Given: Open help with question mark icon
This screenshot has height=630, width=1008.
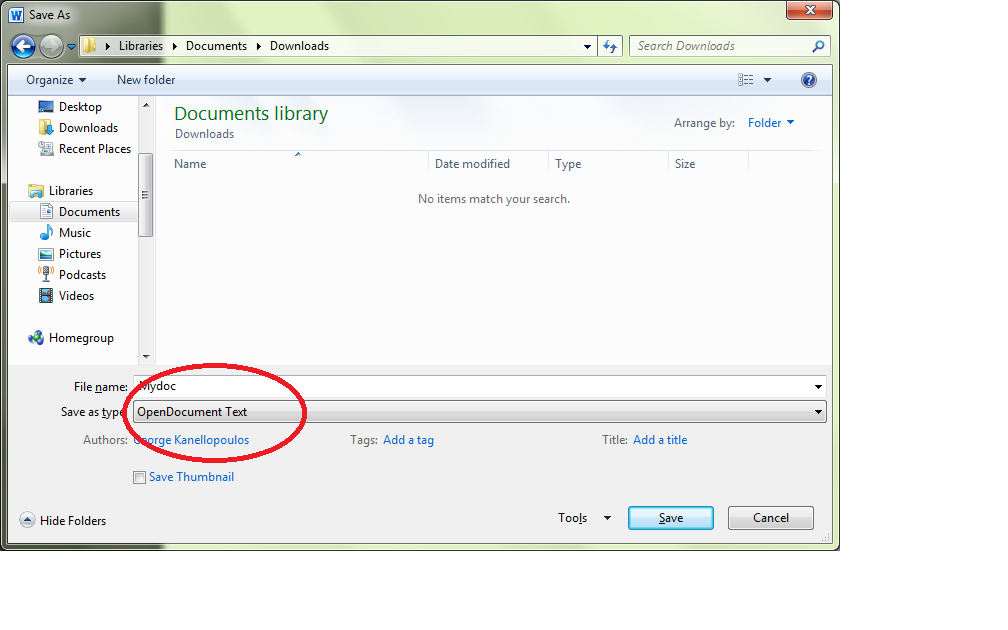Looking at the screenshot, I should click(x=809, y=80).
